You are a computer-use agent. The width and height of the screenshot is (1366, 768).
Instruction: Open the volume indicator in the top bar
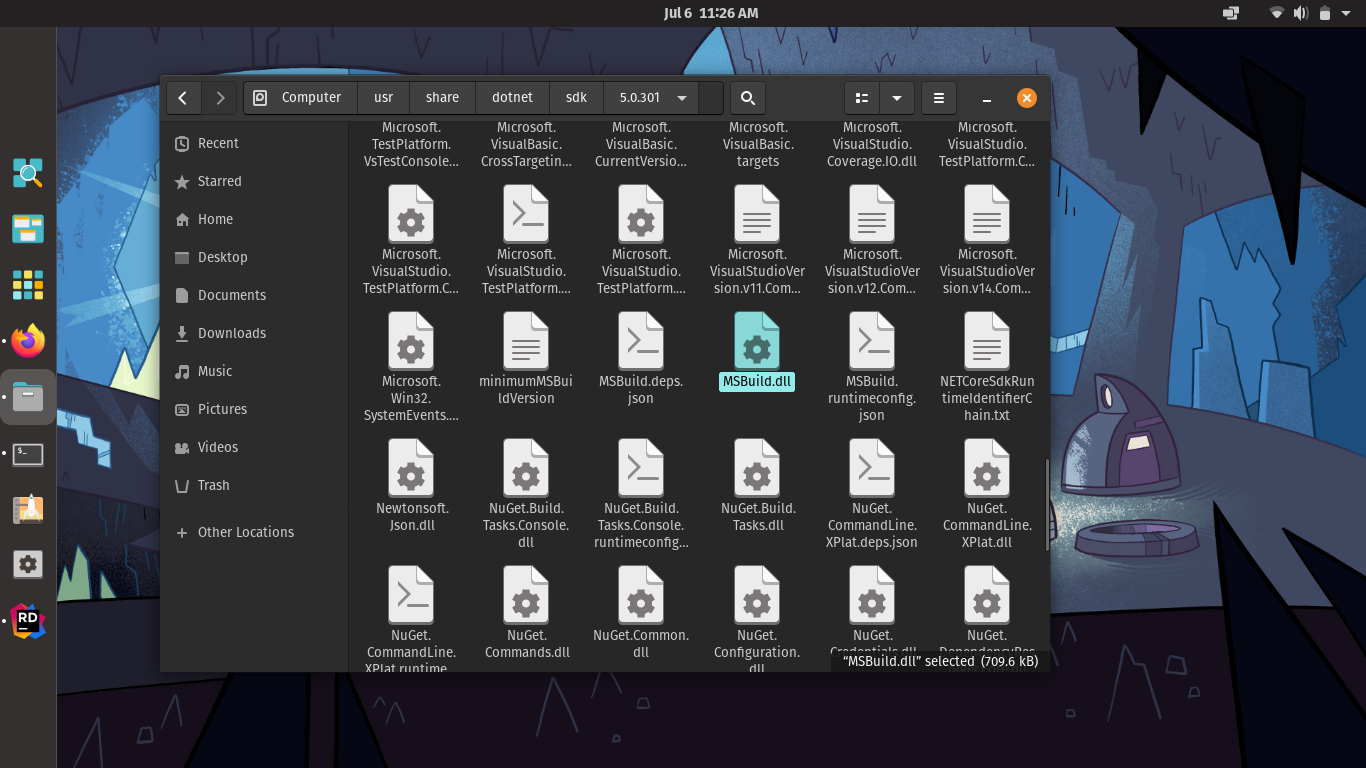coord(1301,13)
